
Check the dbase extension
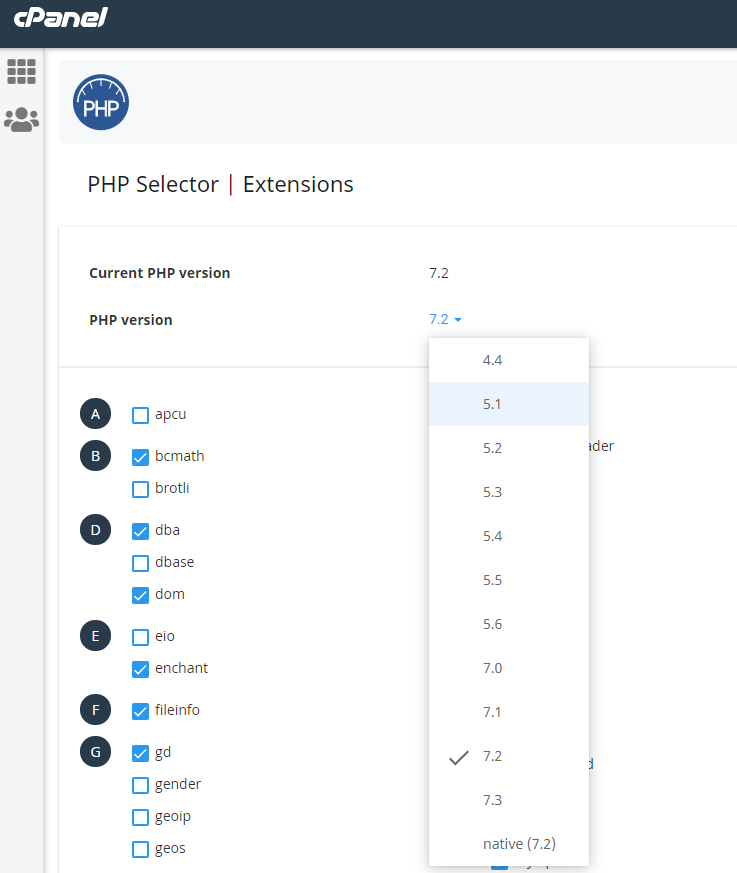(x=140, y=563)
